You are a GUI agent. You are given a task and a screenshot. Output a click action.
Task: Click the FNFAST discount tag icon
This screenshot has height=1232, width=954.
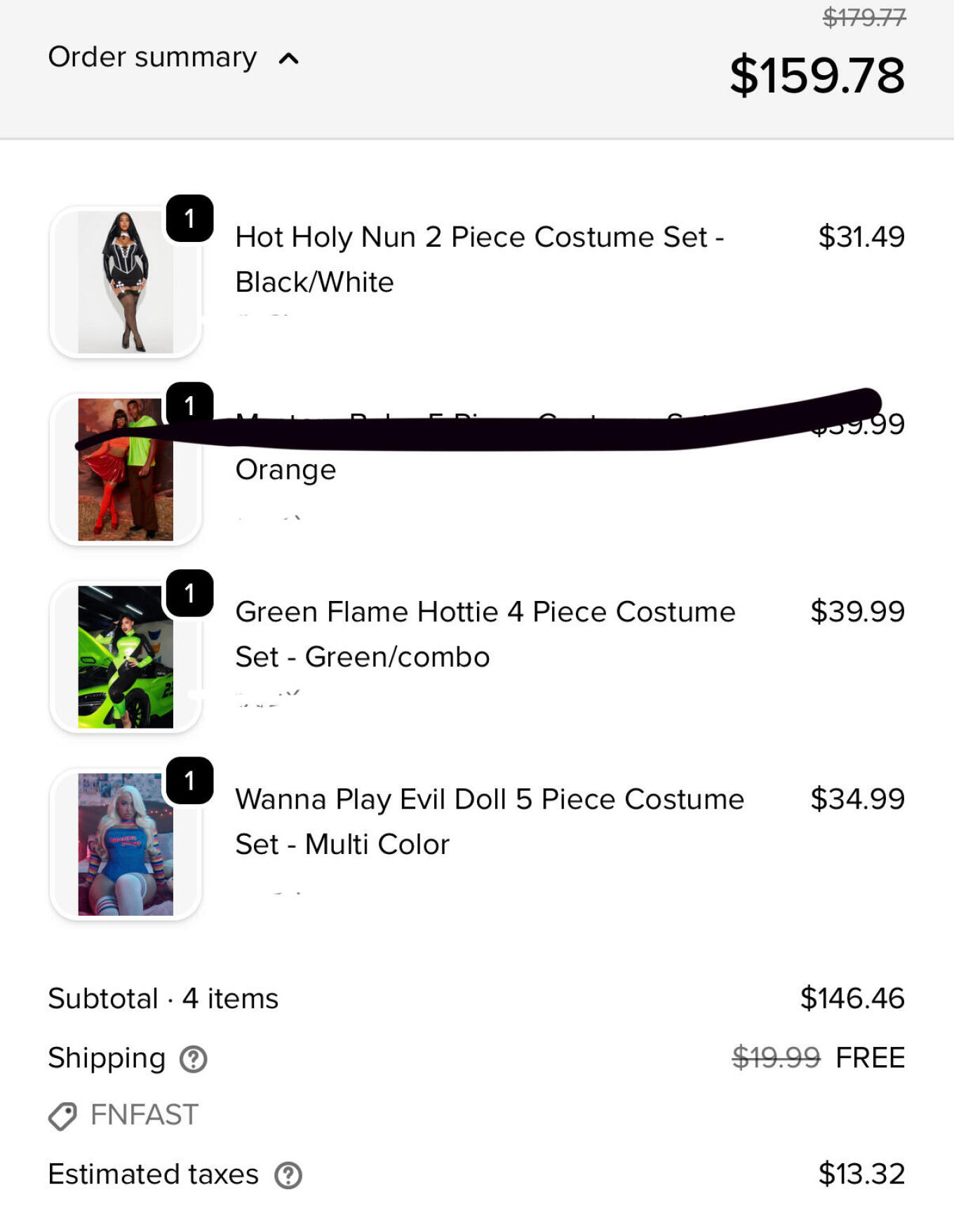click(x=62, y=1116)
